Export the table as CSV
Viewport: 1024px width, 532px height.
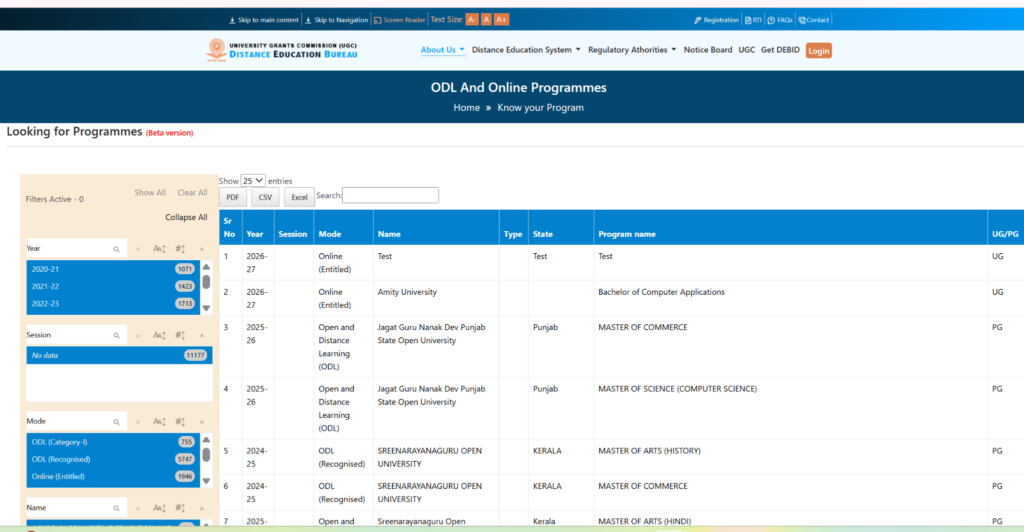click(x=265, y=197)
